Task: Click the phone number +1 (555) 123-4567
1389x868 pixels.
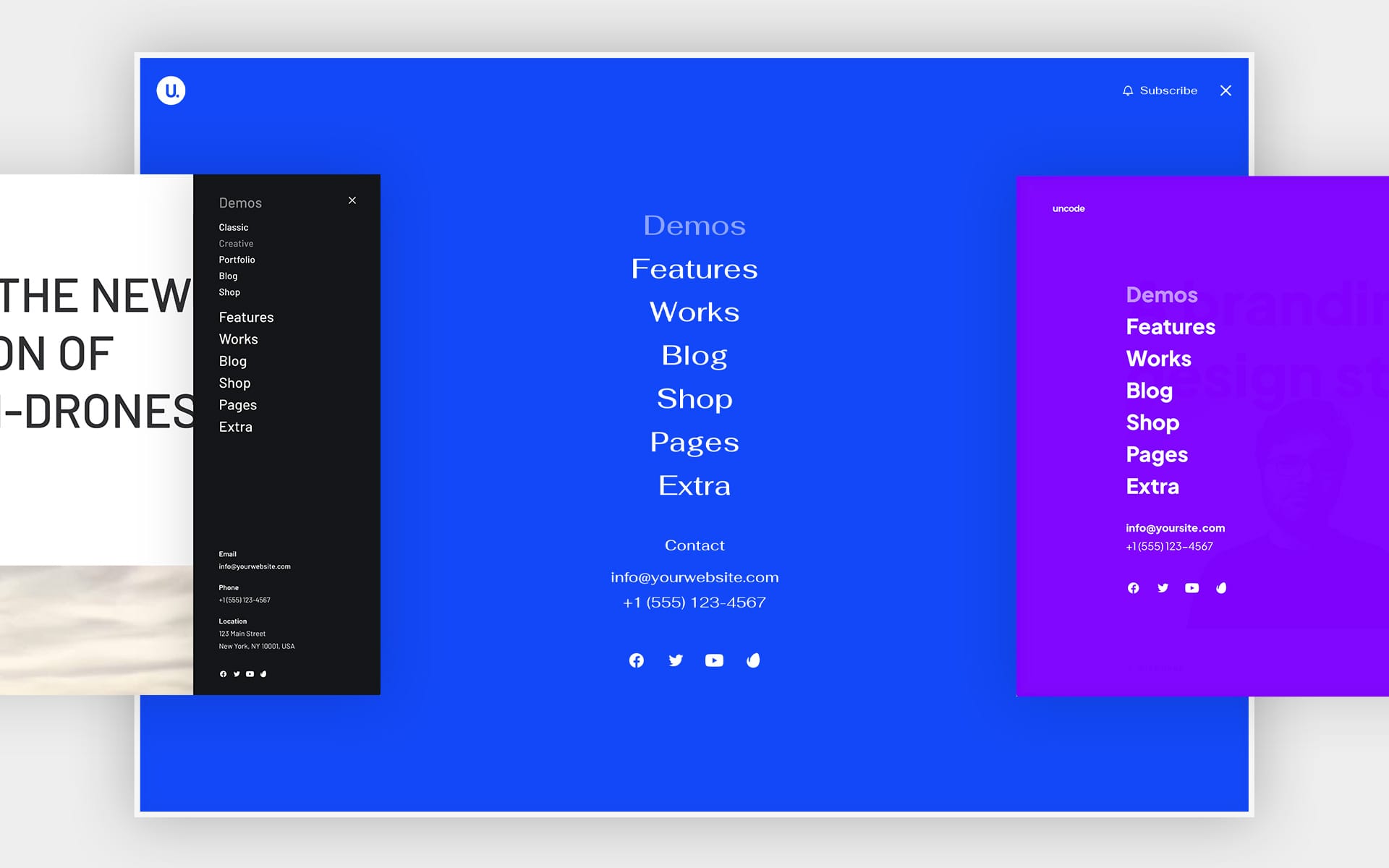Action: (694, 601)
